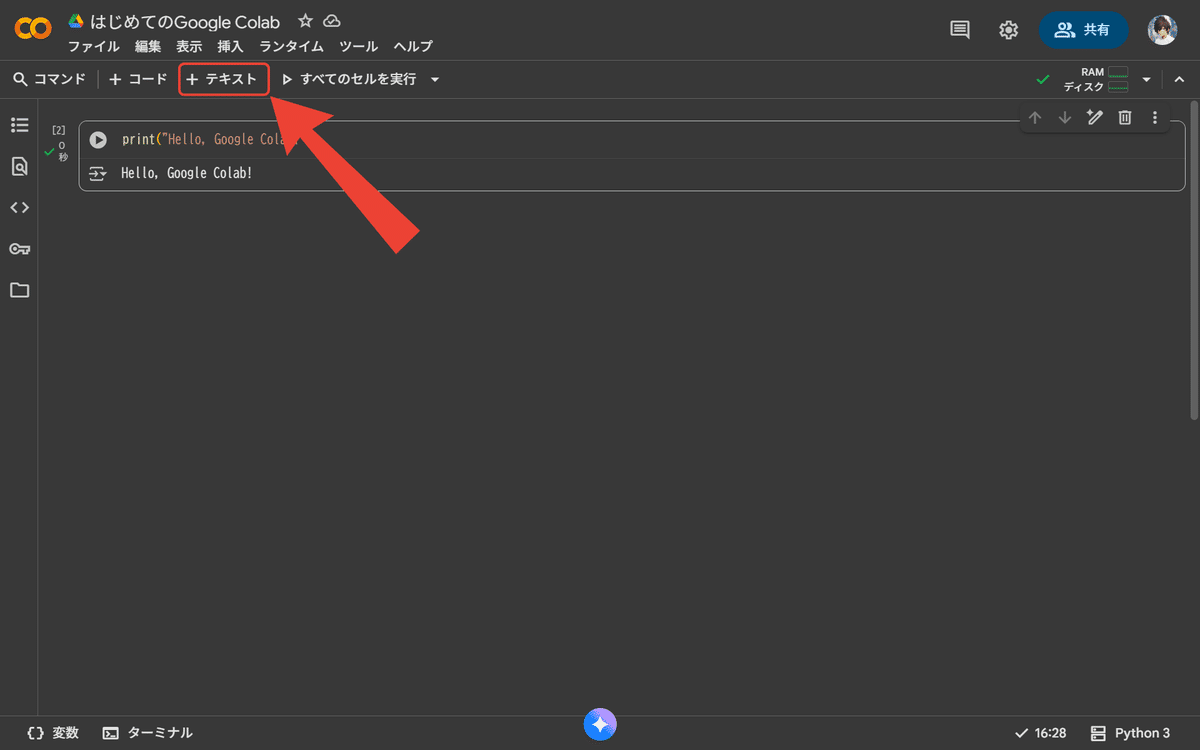Open the ランタイム menu
The height and width of the screenshot is (750, 1200).
pyautogui.click(x=291, y=46)
